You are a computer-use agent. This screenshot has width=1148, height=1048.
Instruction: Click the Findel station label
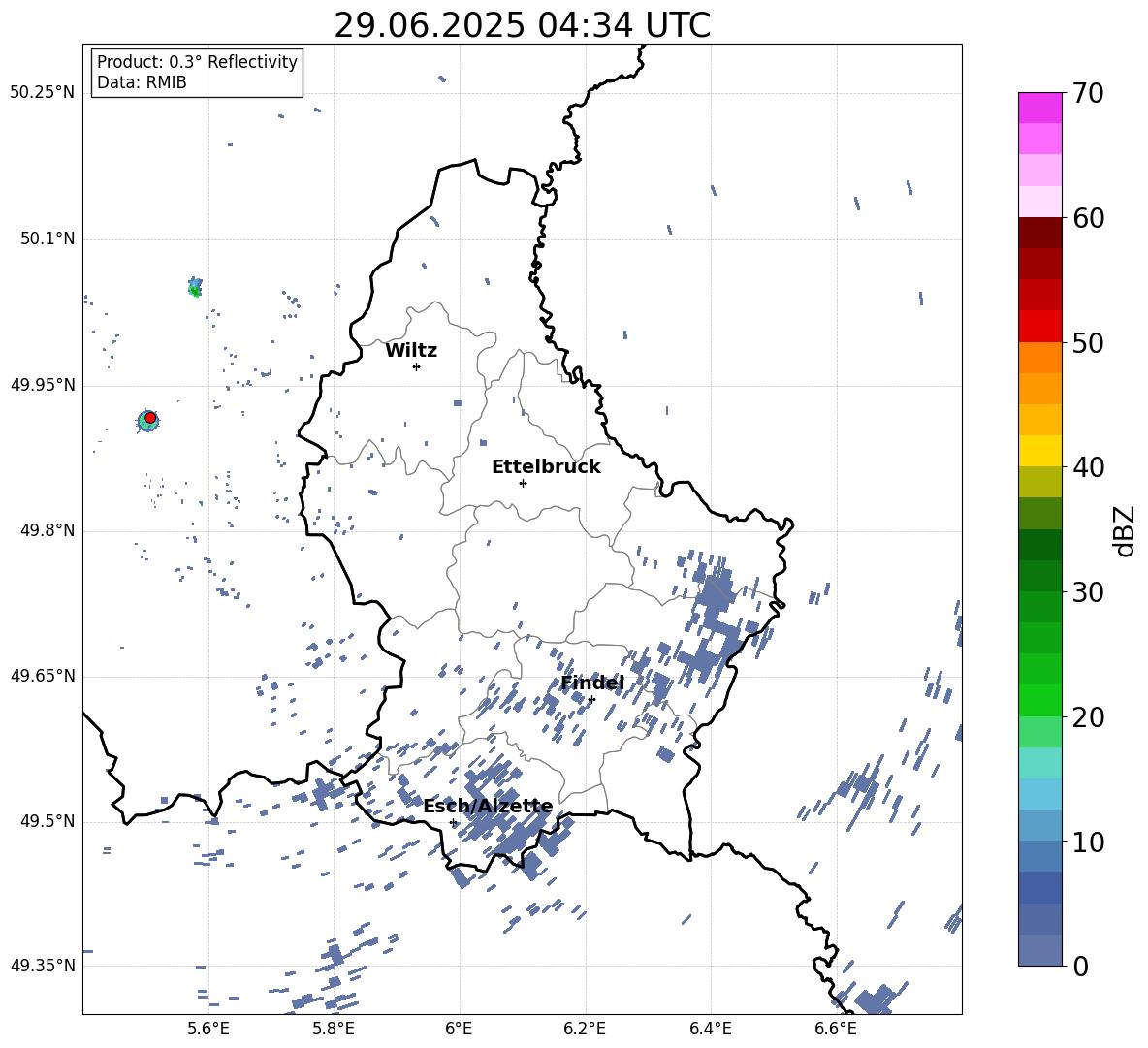click(592, 683)
